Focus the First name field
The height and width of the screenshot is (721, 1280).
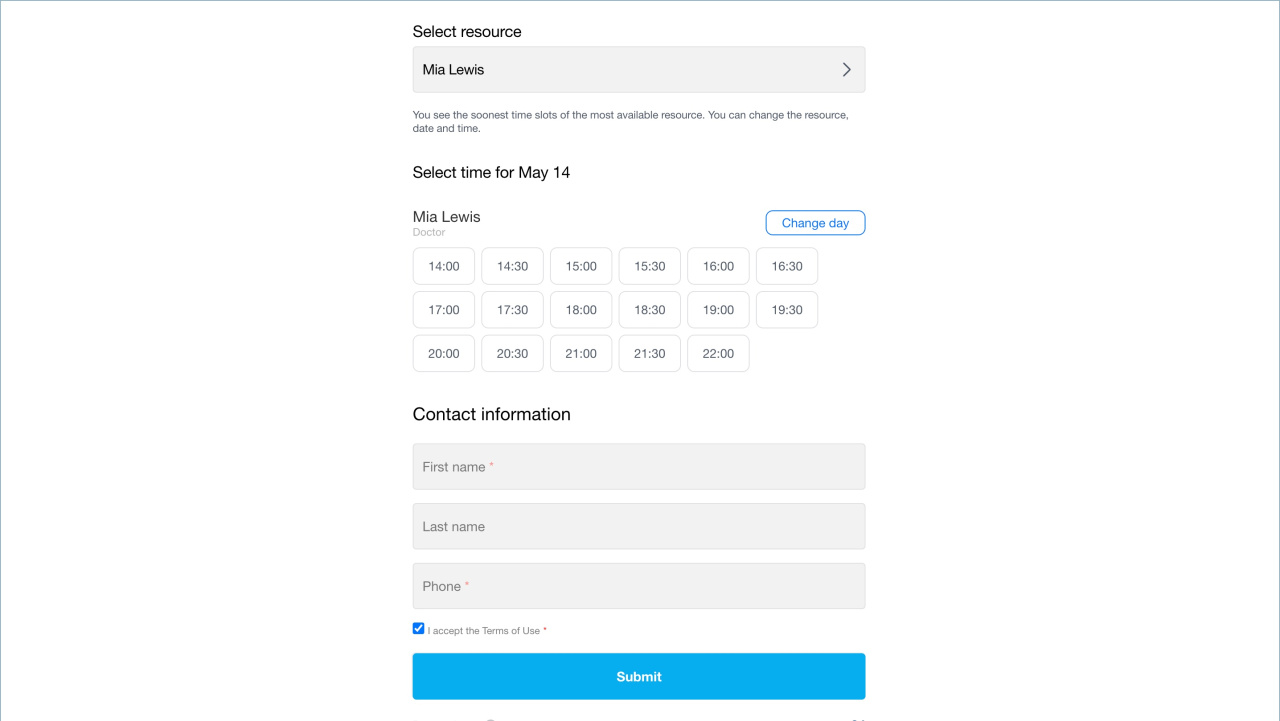(639, 467)
